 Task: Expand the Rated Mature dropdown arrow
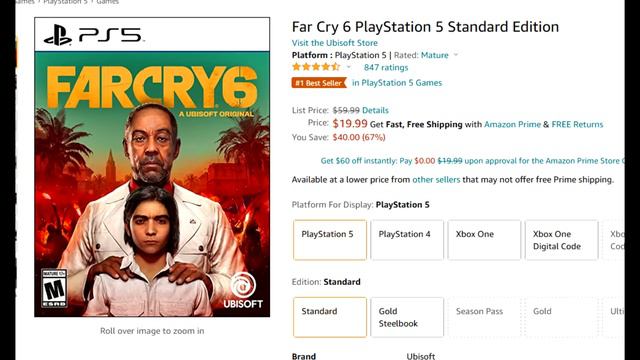(456, 55)
